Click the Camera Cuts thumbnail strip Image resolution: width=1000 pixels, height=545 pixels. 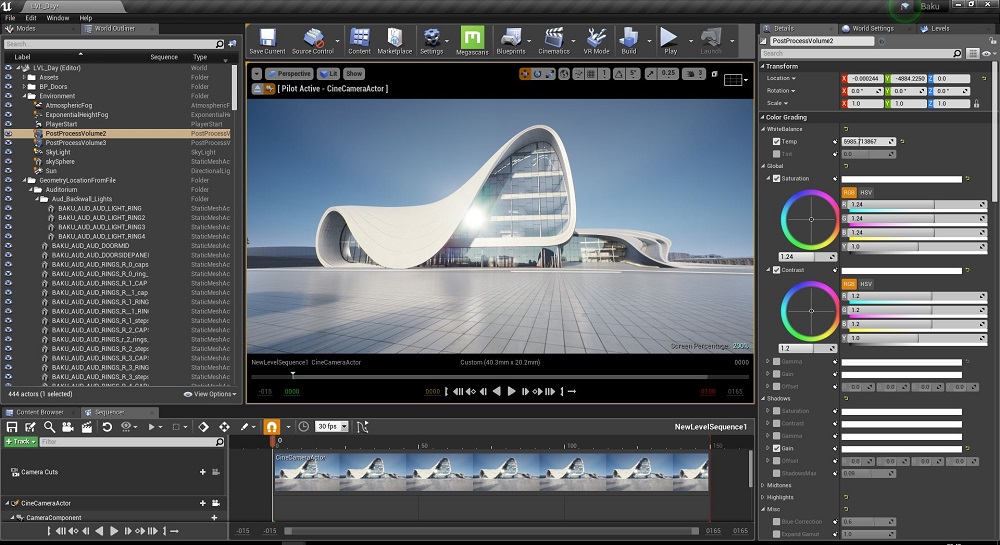coord(491,472)
